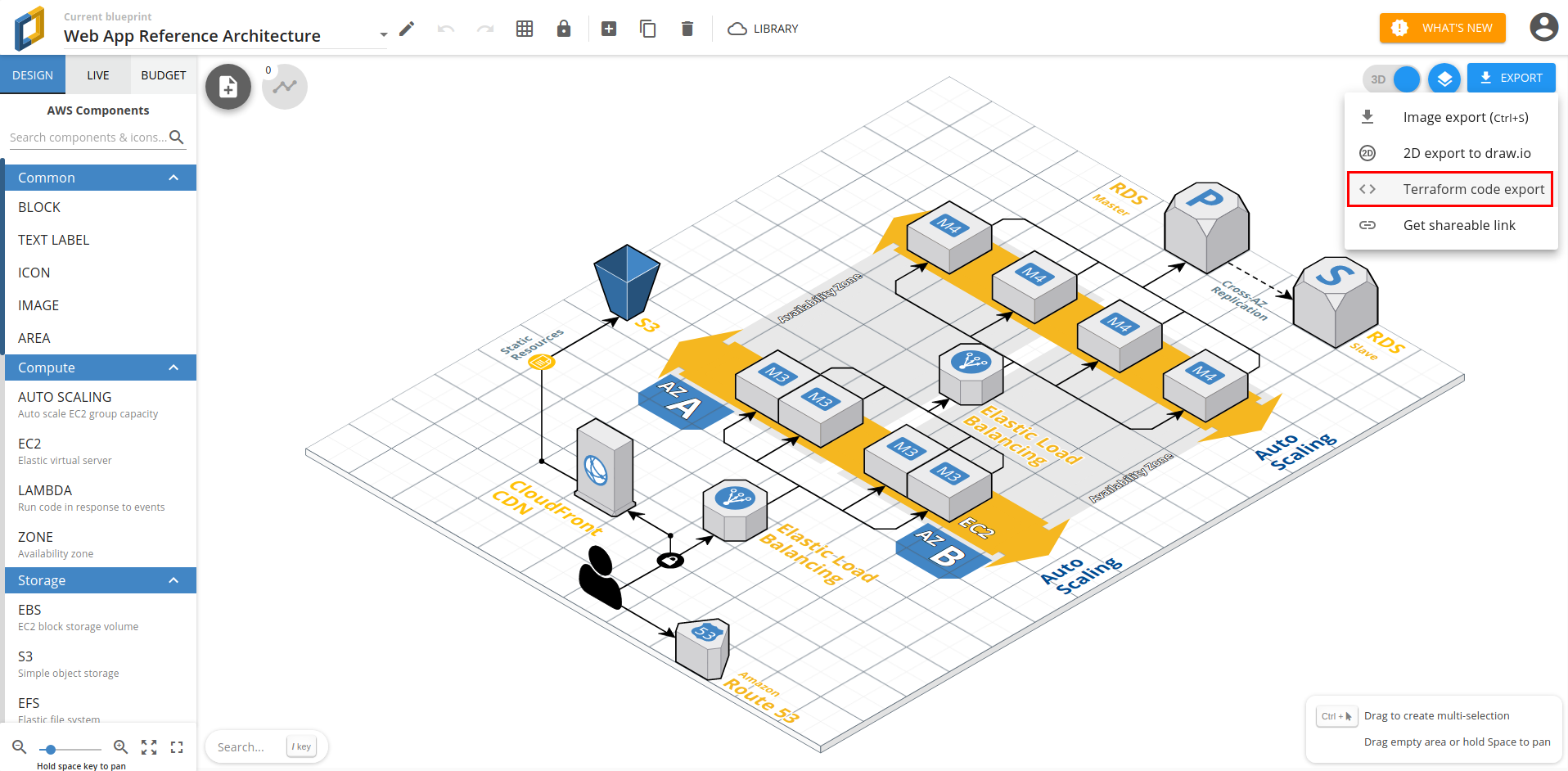This screenshot has height=771, width=1568.
Task: Select Terraform code export from the menu
Action: (x=1473, y=188)
